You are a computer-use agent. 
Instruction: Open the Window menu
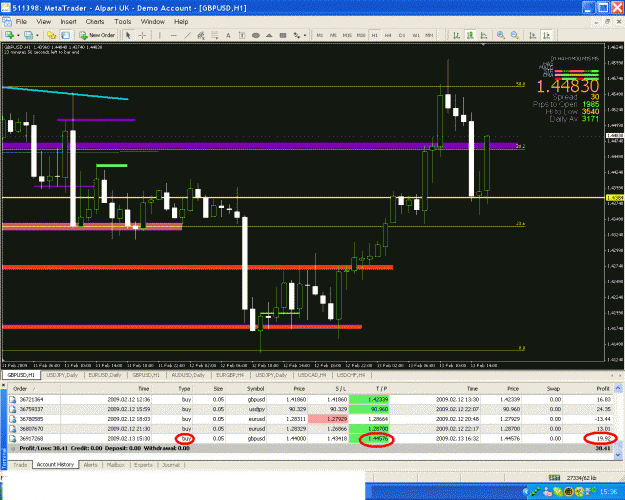(153, 22)
